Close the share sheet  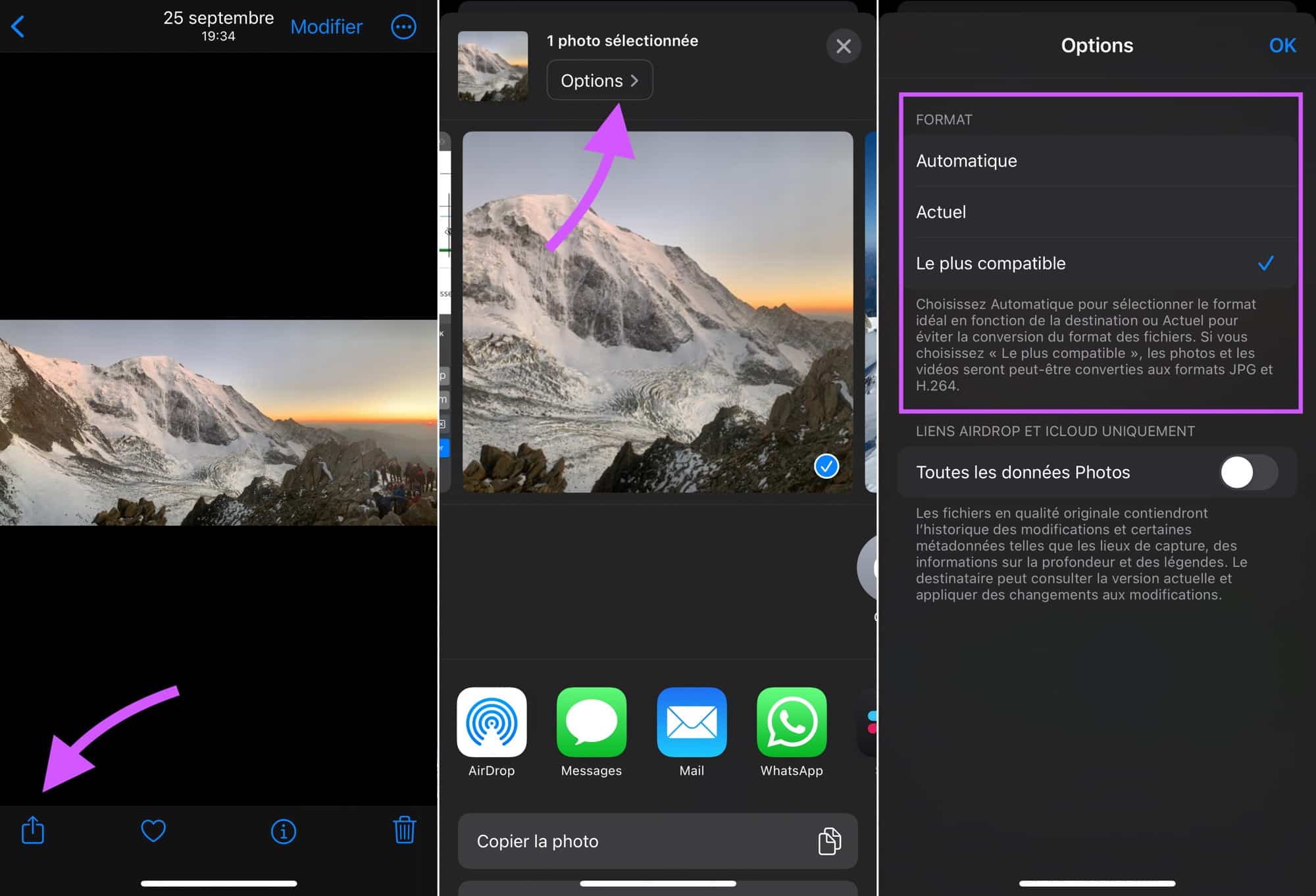click(843, 46)
